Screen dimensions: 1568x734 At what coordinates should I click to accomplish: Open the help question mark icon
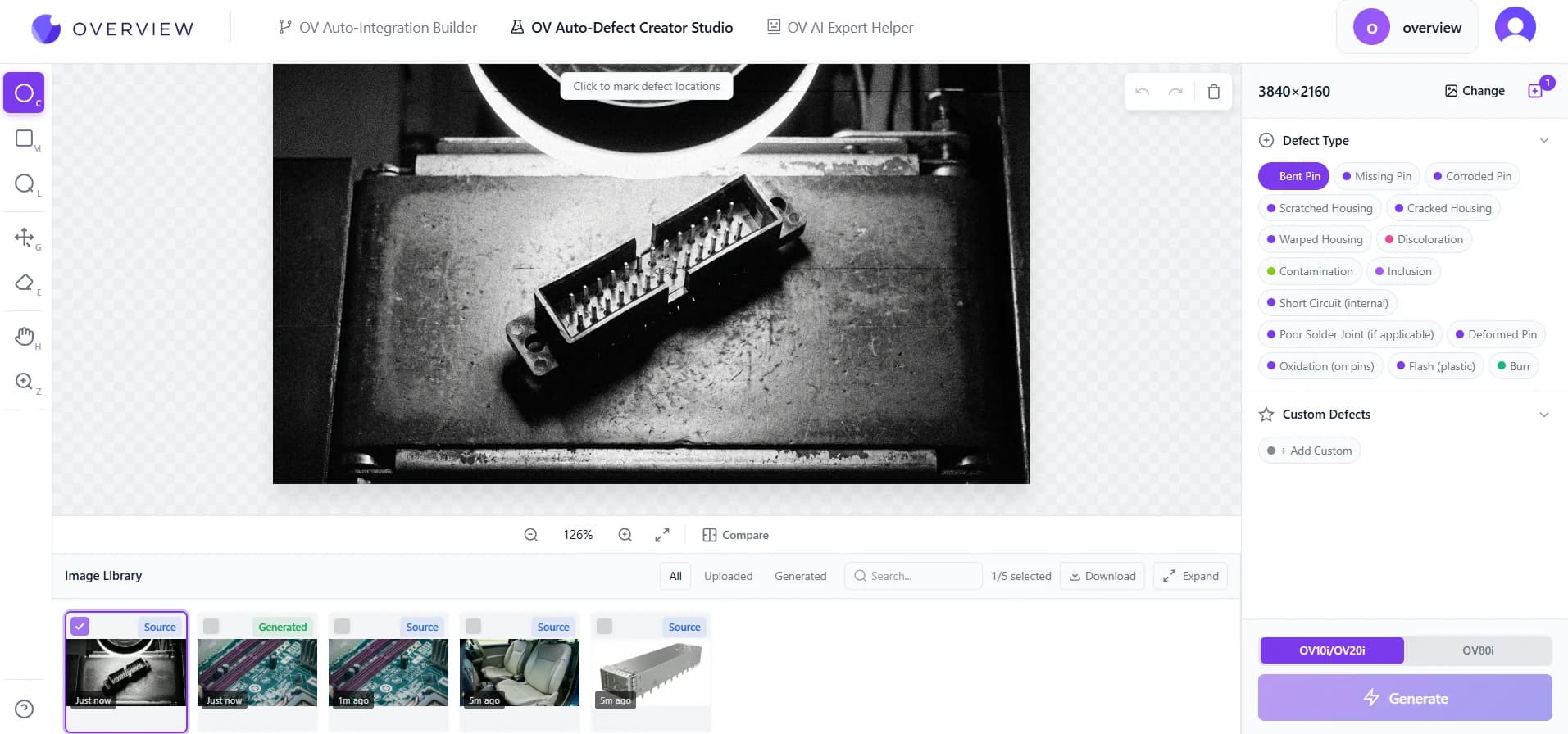[x=25, y=709]
